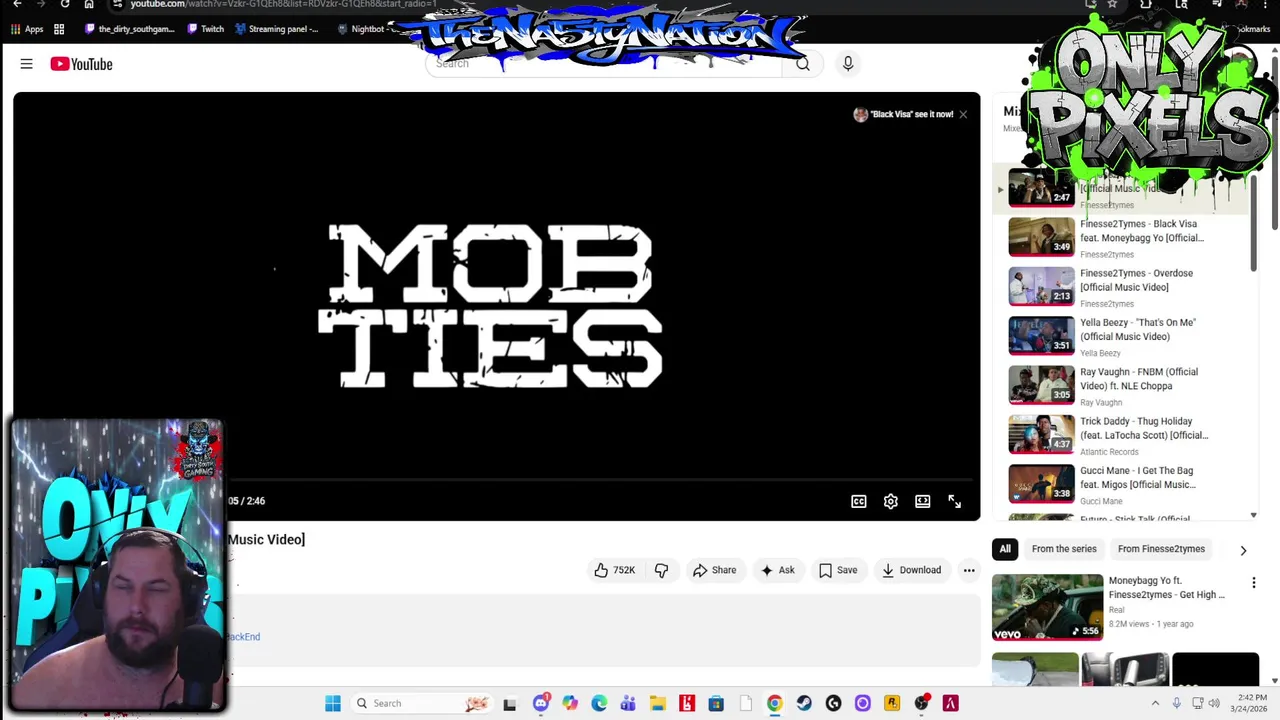This screenshot has height=720, width=1280.
Task: Play Finesse2Tymes Black Visa feat. Moneybagg Yo
Action: 1142,231
